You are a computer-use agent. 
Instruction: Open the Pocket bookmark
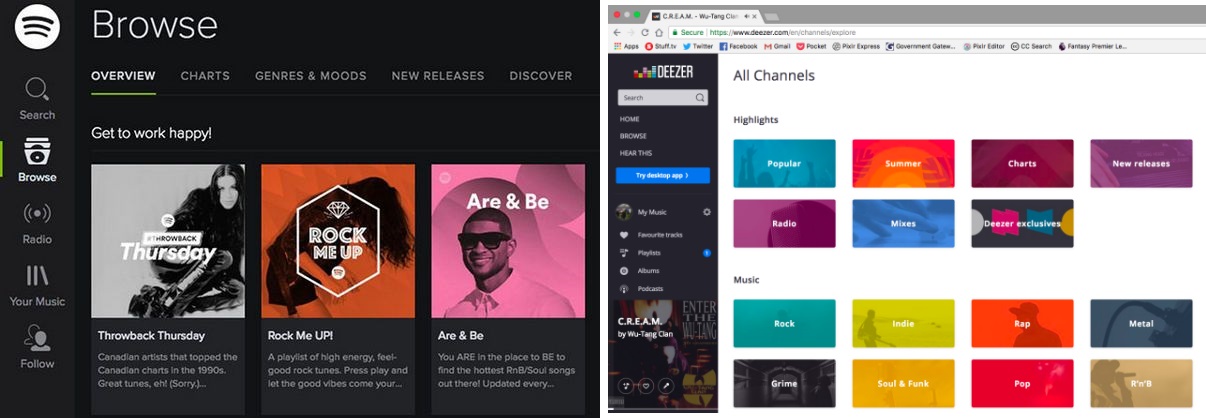pos(810,46)
